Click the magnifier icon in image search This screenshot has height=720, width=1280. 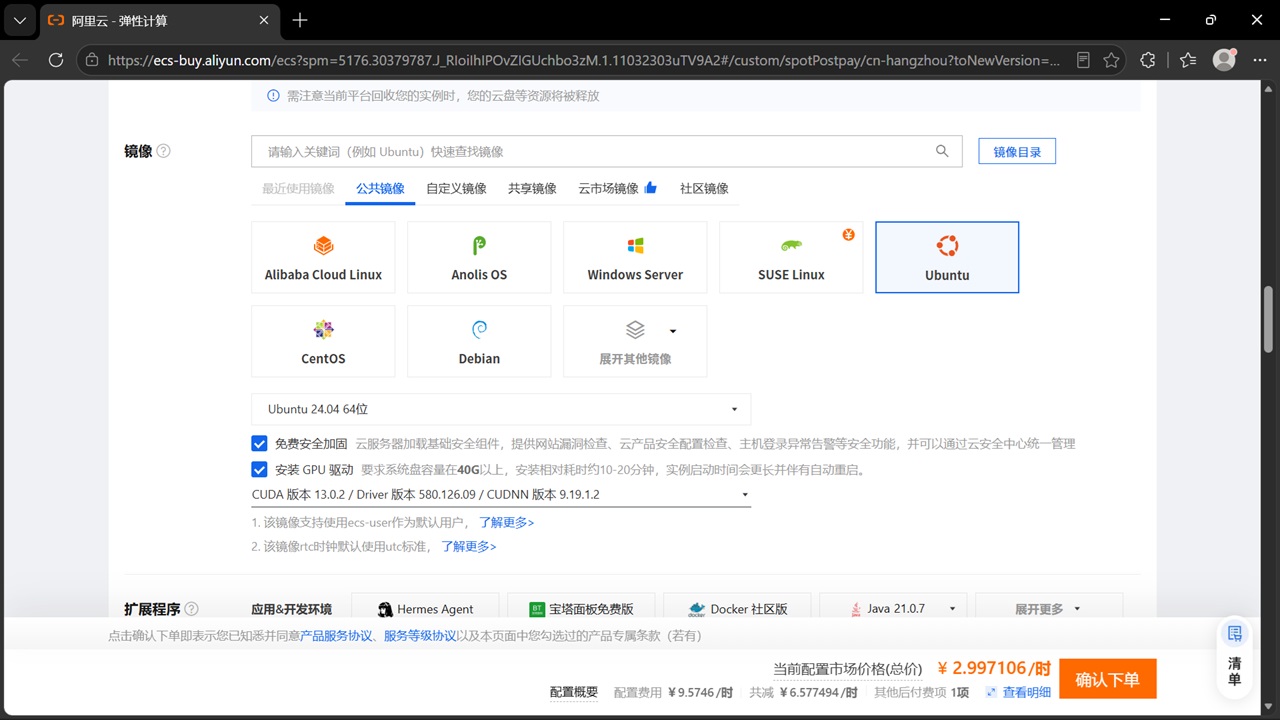click(942, 151)
